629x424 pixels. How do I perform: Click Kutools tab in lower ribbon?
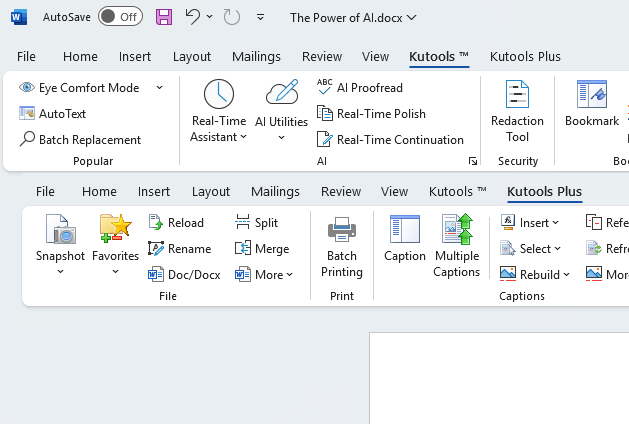pyautogui.click(x=458, y=192)
